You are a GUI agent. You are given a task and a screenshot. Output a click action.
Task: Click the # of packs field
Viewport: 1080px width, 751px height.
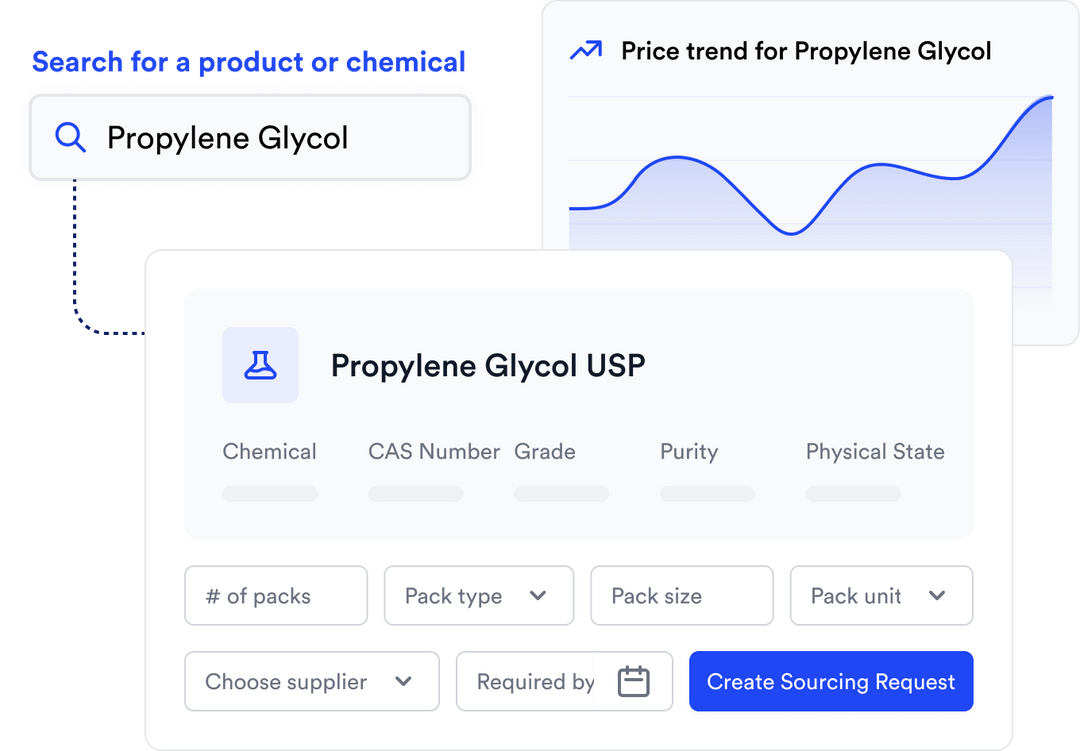click(276, 595)
